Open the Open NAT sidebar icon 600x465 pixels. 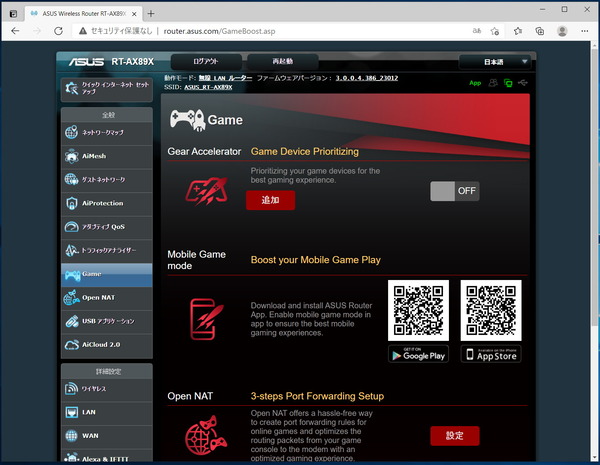(72, 298)
